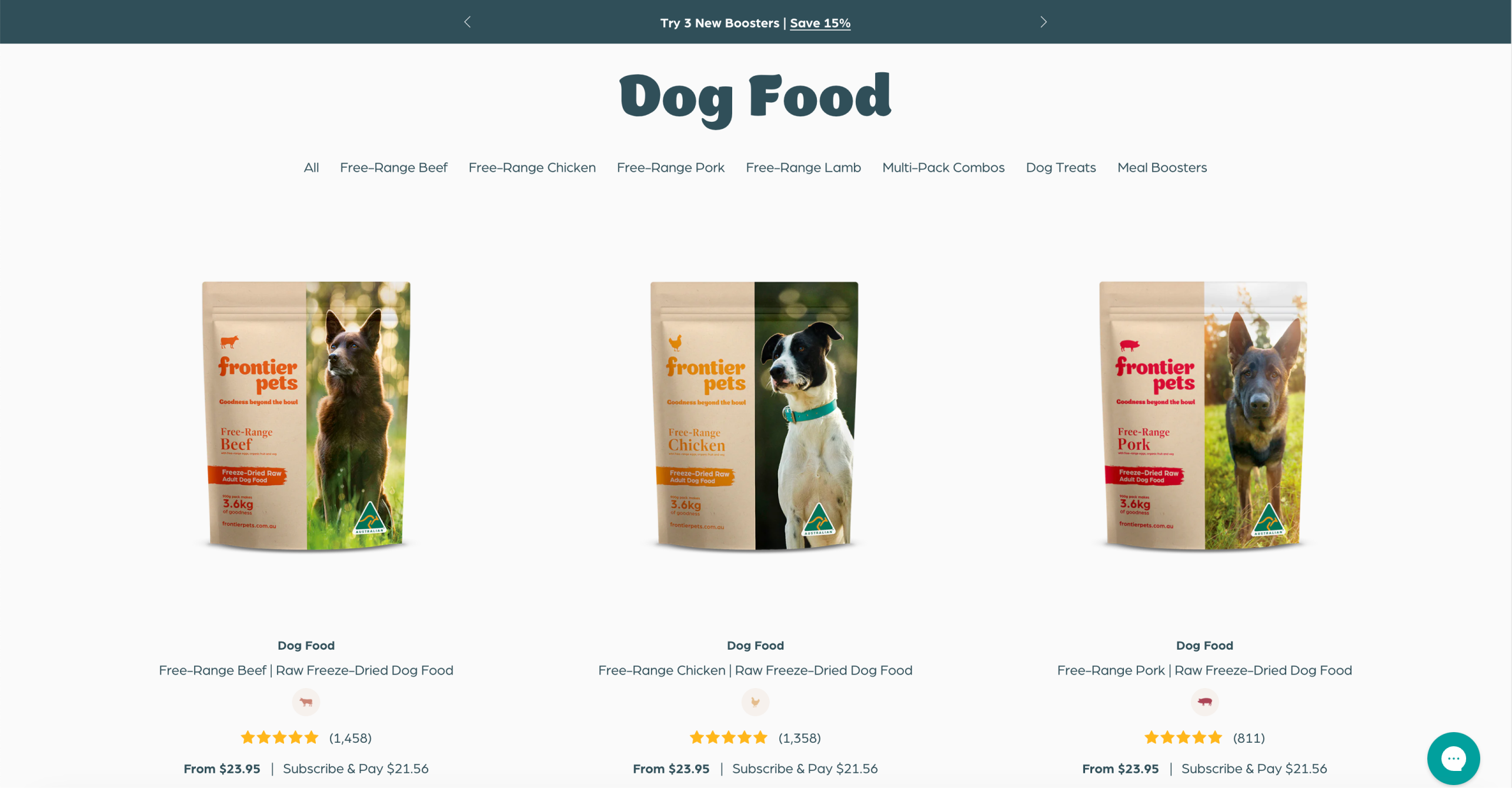1512x788 pixels.
Task: Filter by Free-Range Lamb
Action: point(803,168)
